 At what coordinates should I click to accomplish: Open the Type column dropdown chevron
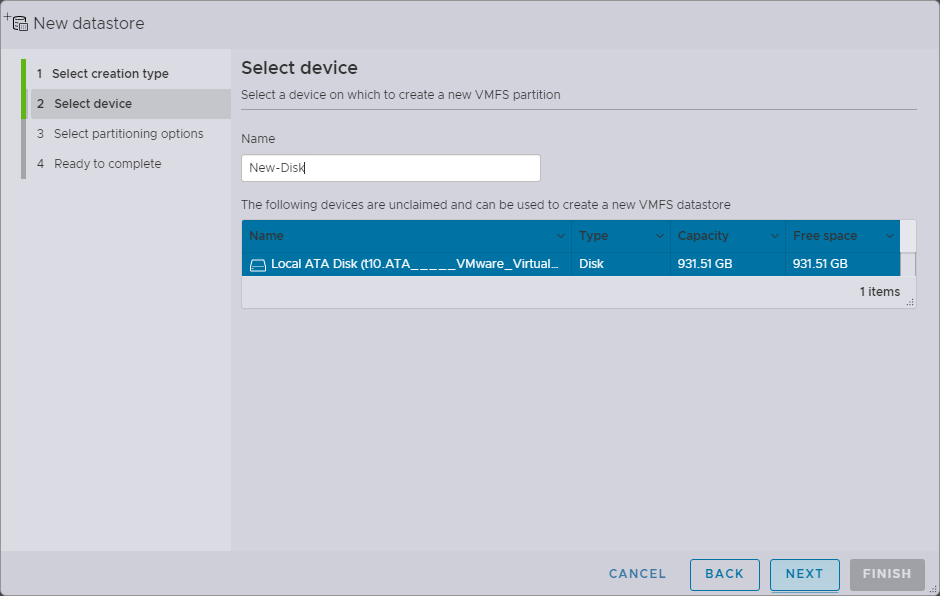point(660,236)
